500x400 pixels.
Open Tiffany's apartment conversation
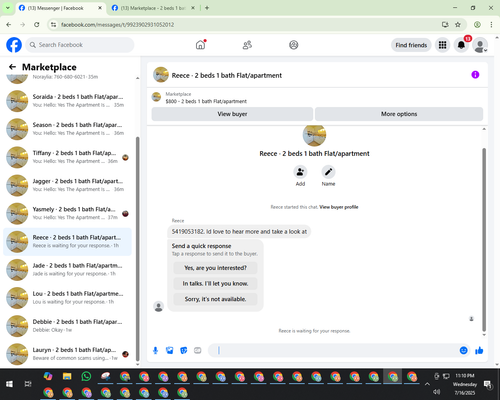(x=67, y=157)
